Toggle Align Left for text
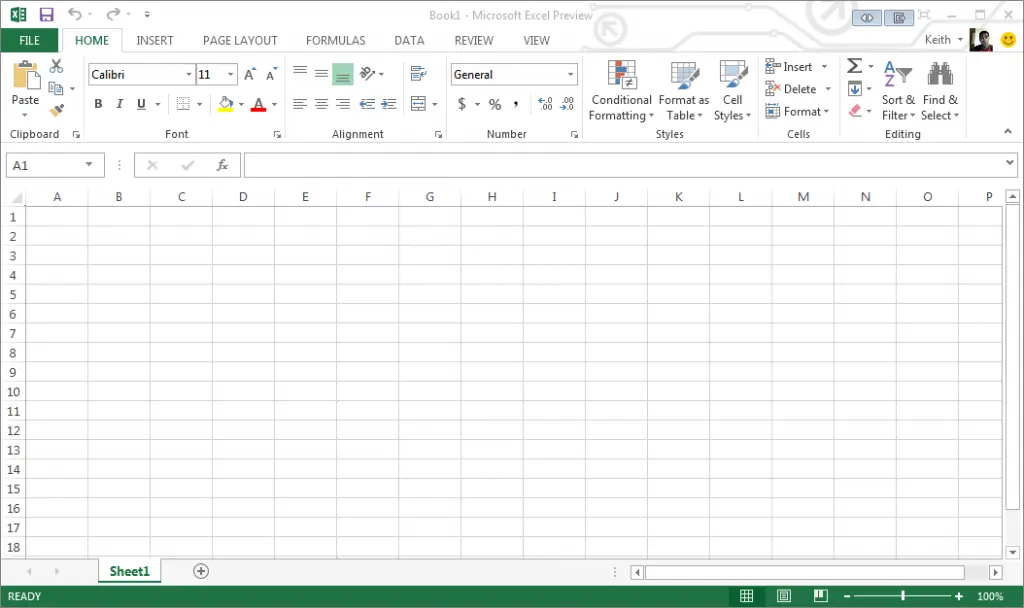 pos(300,104)
